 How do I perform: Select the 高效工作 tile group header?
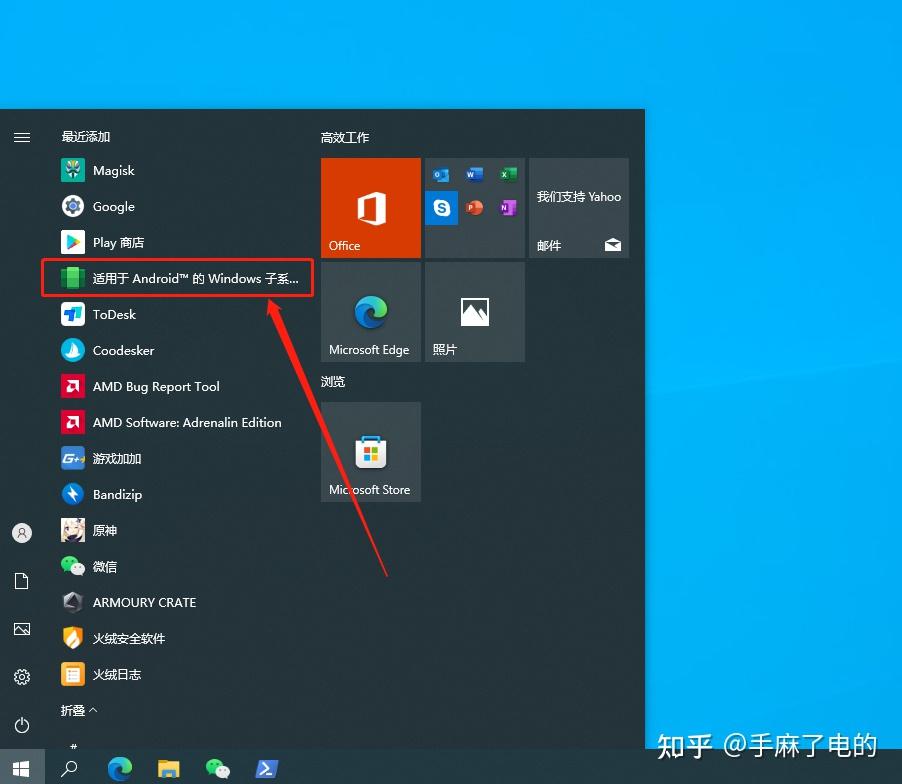[345, 137]
